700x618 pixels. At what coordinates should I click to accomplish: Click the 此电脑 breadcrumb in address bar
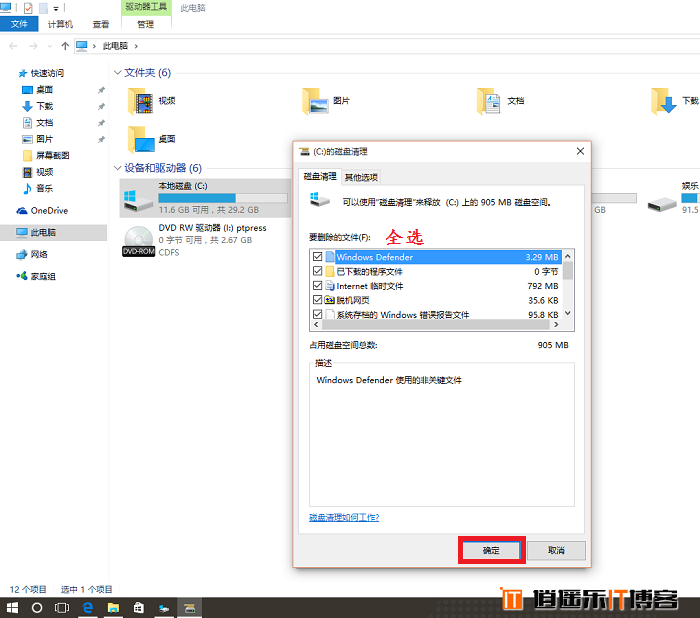click(115, 46)
